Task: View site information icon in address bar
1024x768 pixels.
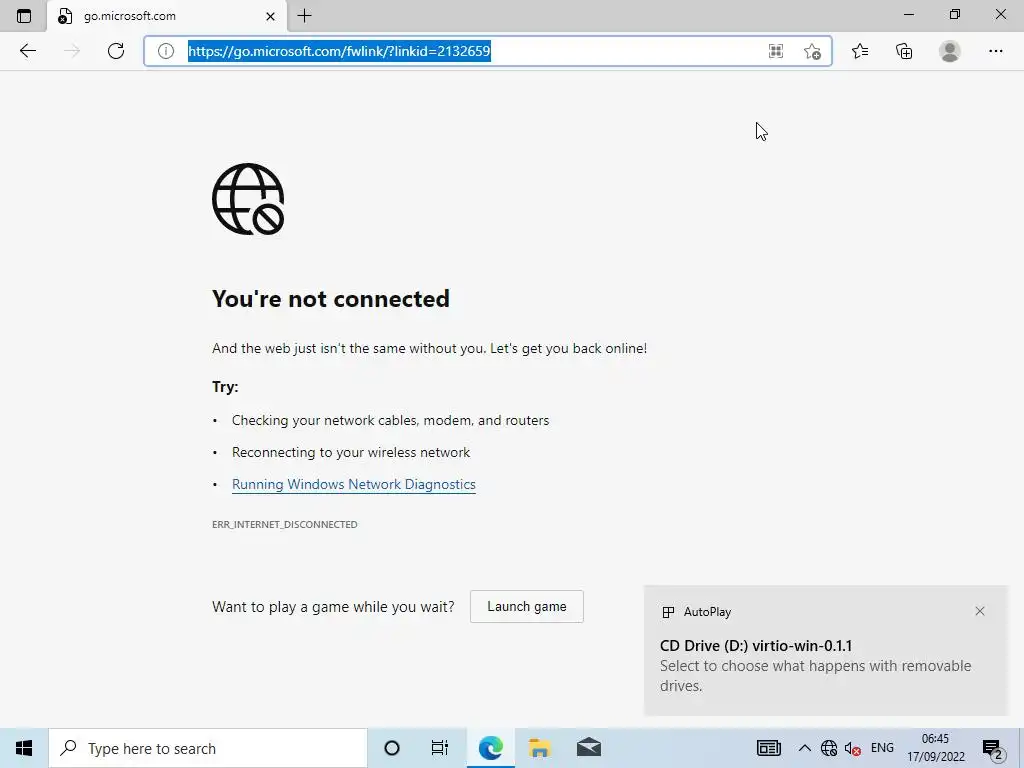Action: point(166,51)
